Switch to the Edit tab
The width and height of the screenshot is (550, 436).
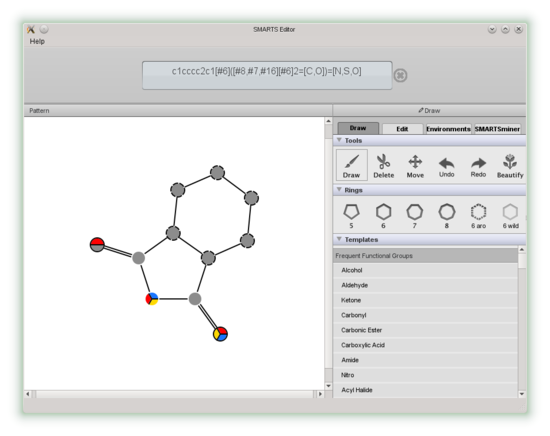[x=402, y=129]
